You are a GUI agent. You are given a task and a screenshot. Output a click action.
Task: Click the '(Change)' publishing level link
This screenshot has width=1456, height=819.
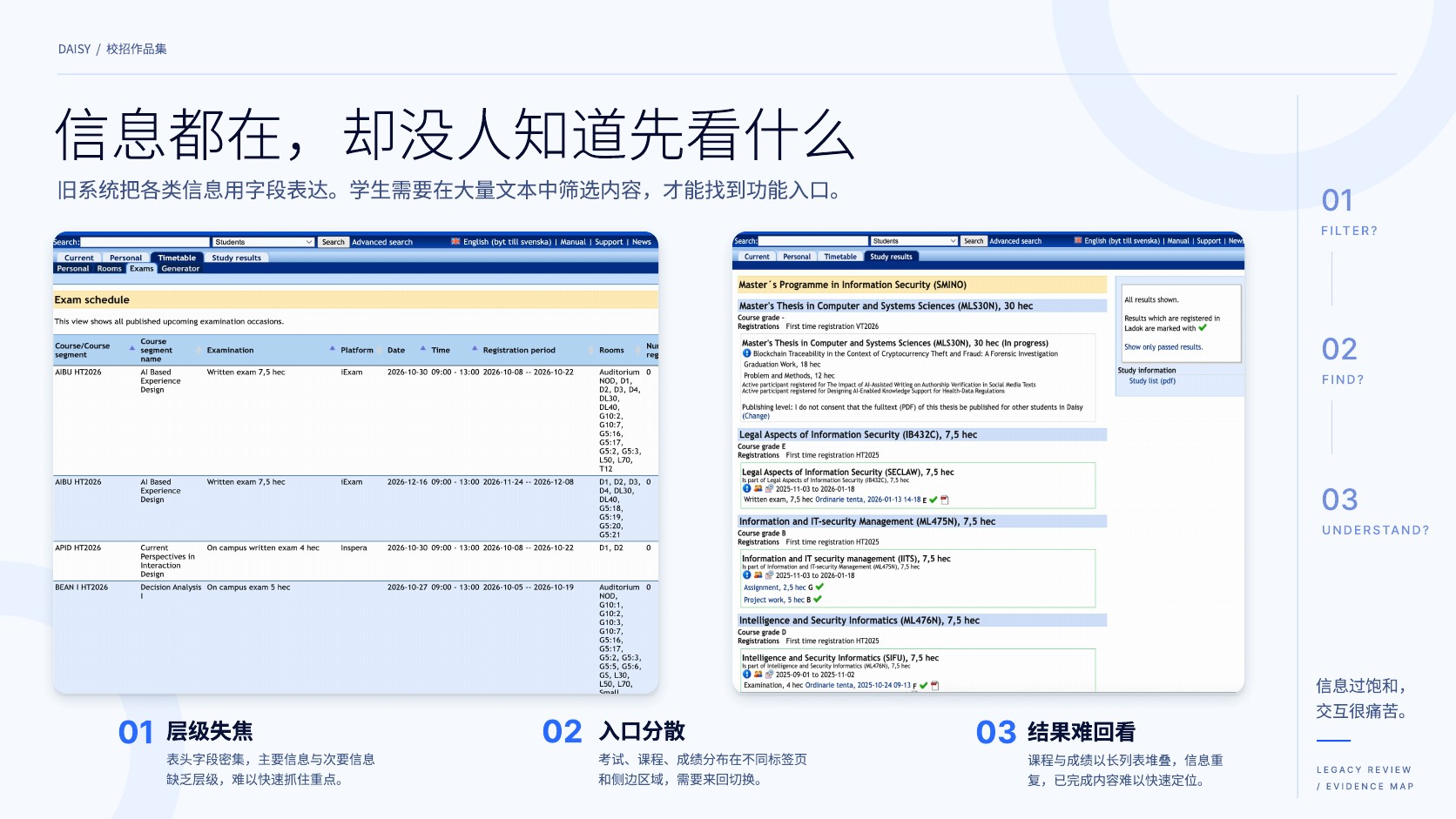click(756, 415)
